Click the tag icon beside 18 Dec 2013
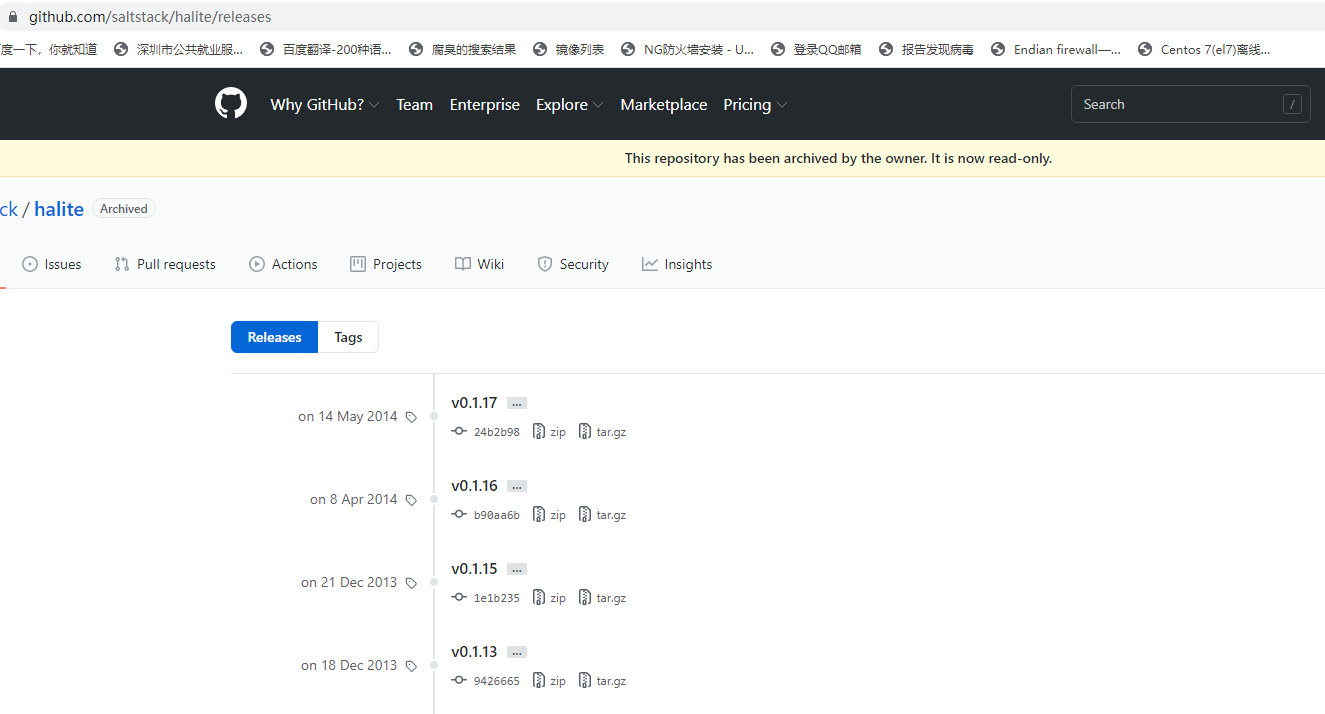Screen dimensions: 1325x714 [411, 666]
